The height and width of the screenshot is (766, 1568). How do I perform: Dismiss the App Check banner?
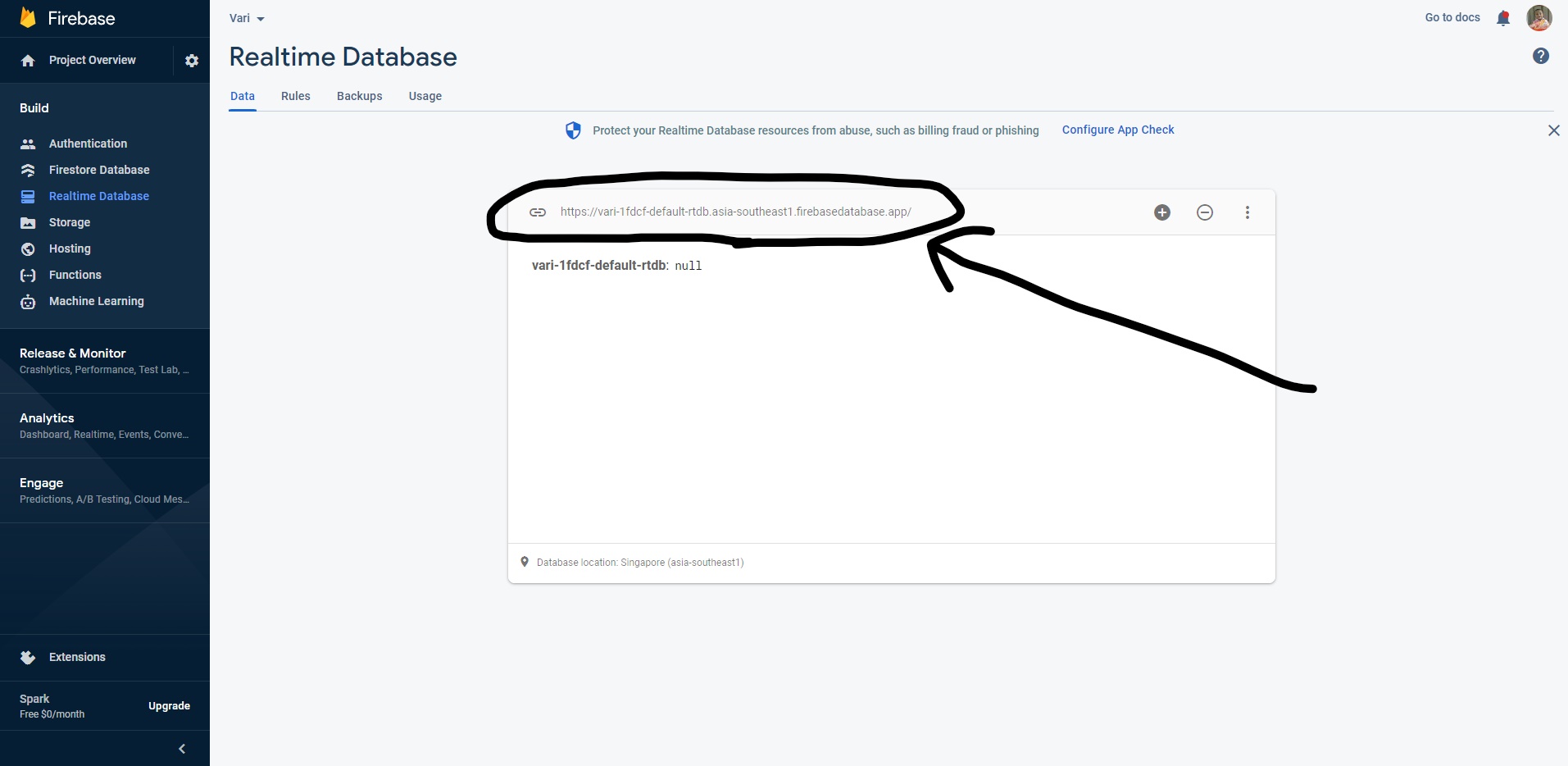1553,130
